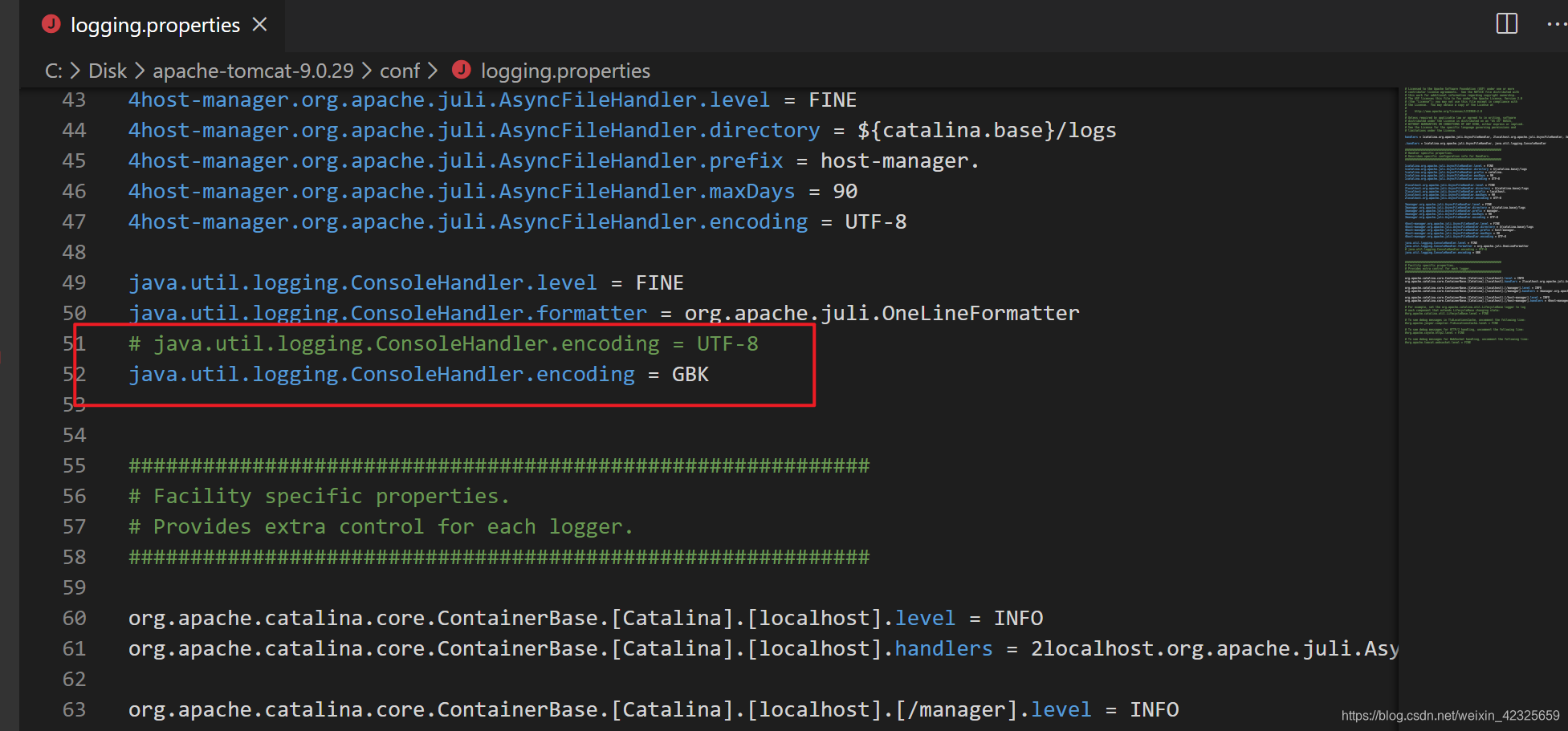Click ConsoleHandler.encoding key on line 52
This screenshot has width=1568, height=731.
[381, 375]
